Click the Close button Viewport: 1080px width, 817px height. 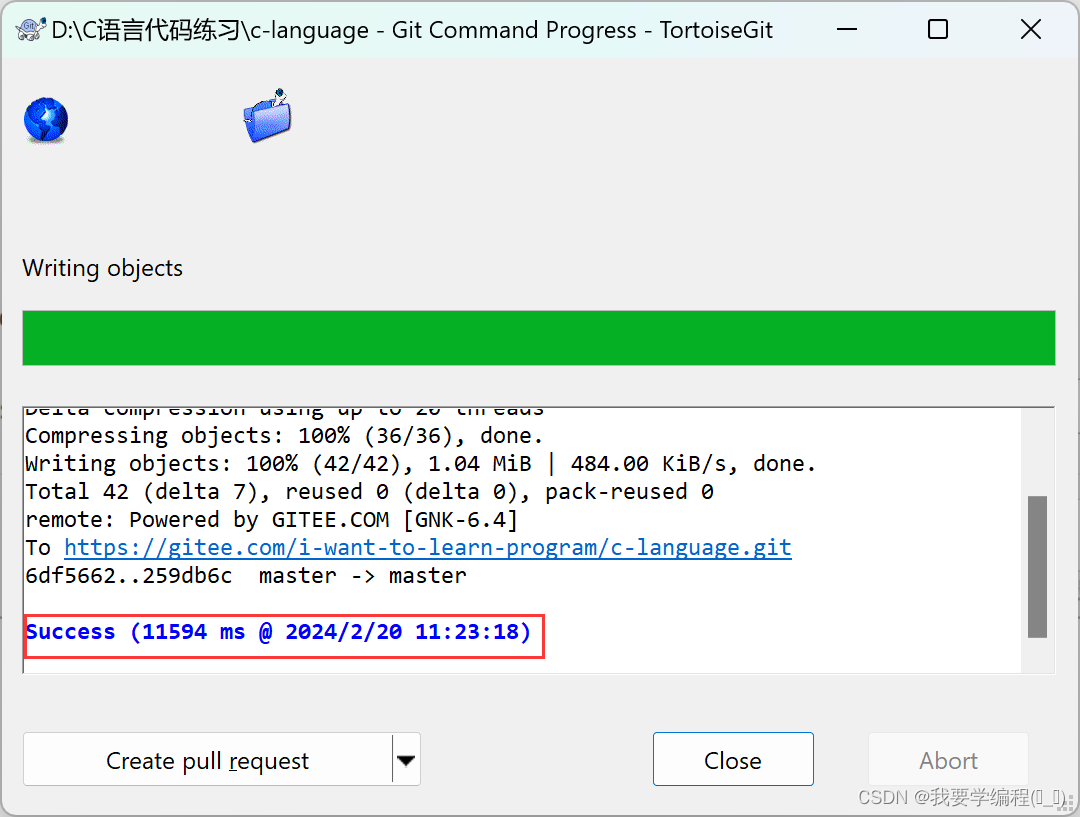click(733, 760)
